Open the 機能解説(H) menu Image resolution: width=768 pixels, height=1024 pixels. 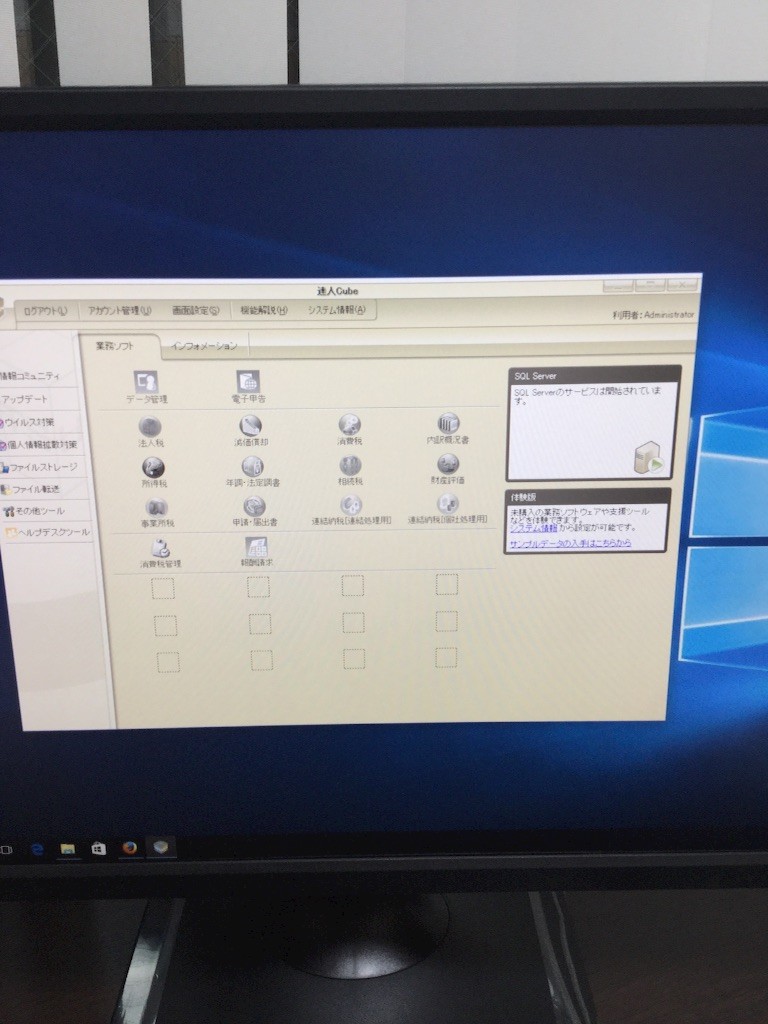[263, 310]
